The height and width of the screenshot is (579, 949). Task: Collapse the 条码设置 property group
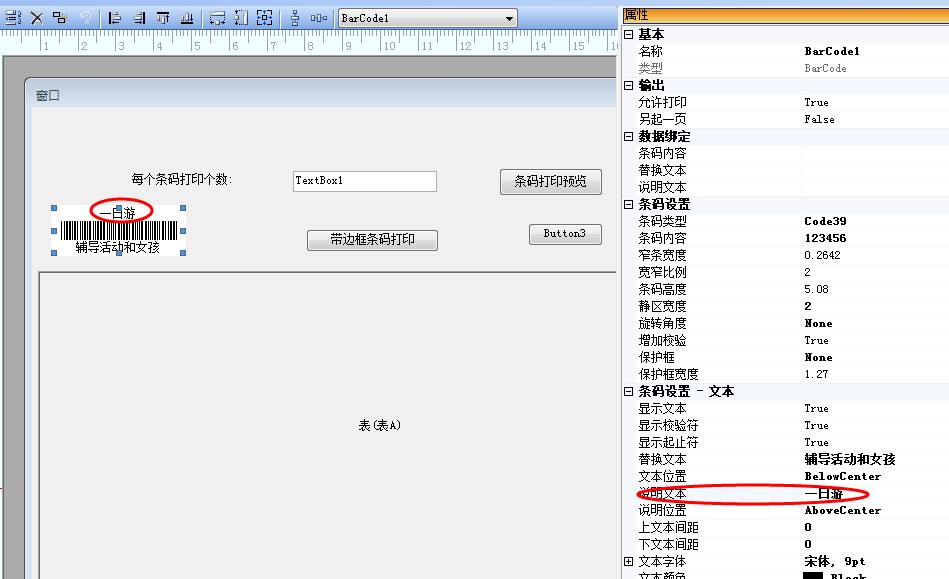tap(628, 204)
